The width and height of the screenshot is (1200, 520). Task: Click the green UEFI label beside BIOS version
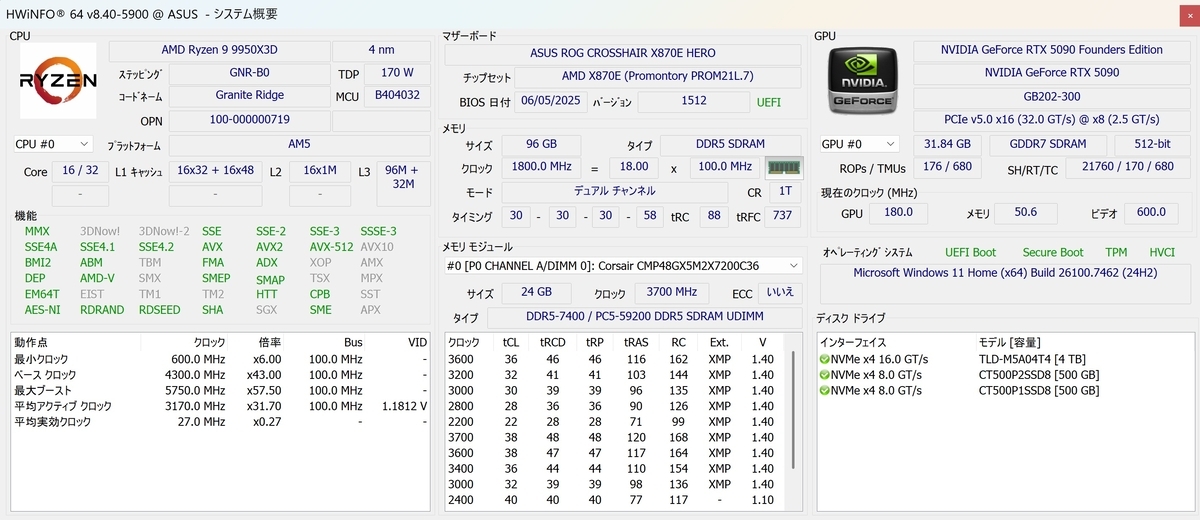(769, 102)
